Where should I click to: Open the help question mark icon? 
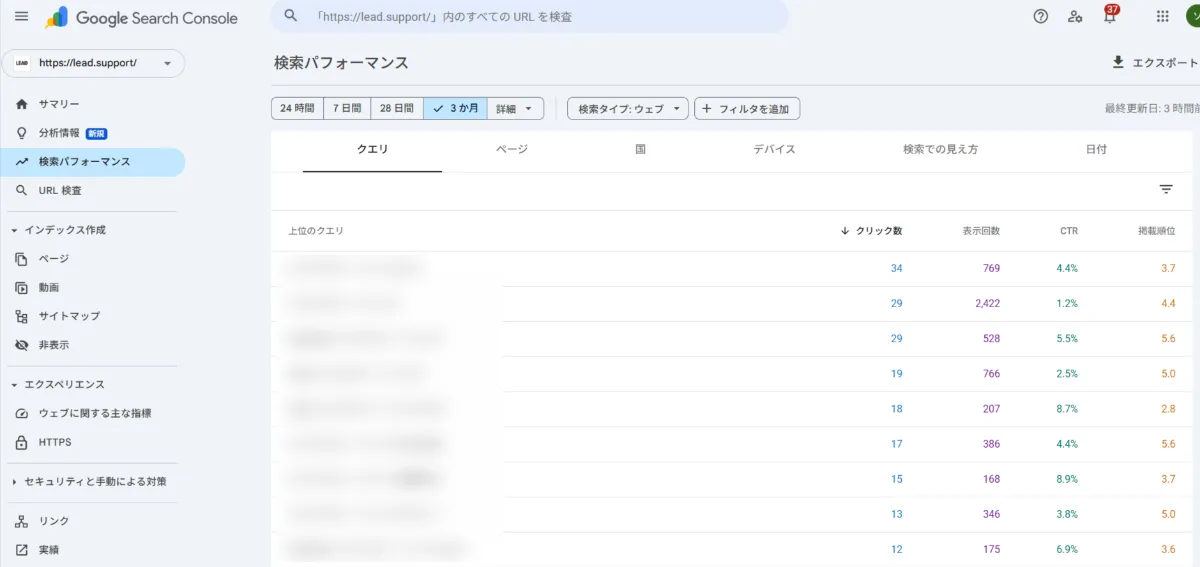coord(1041,16)
